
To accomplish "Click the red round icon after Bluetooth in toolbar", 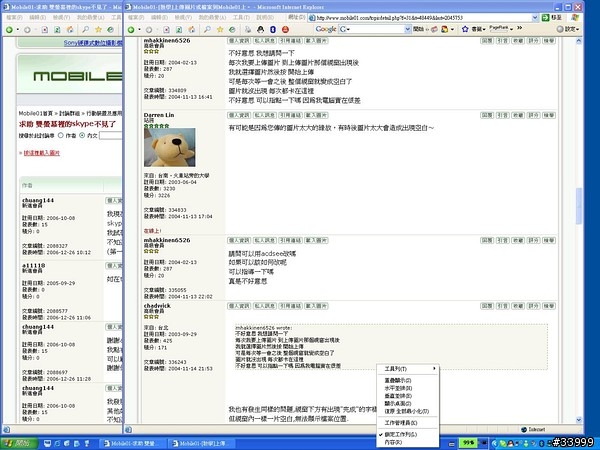I will (x=285, y=29).
